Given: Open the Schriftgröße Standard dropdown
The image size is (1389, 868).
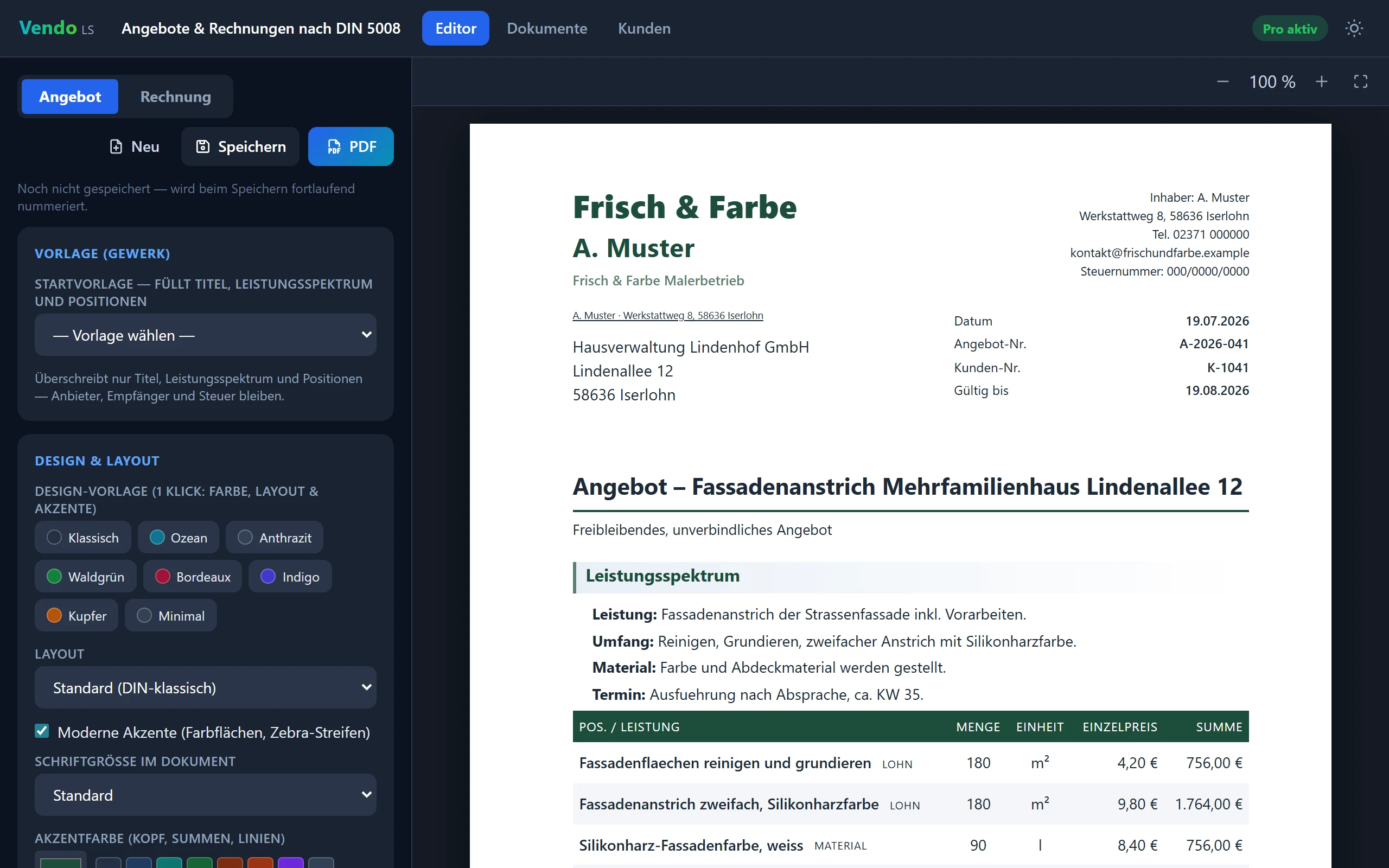Looking at the screenshot, I should [206, 795].
